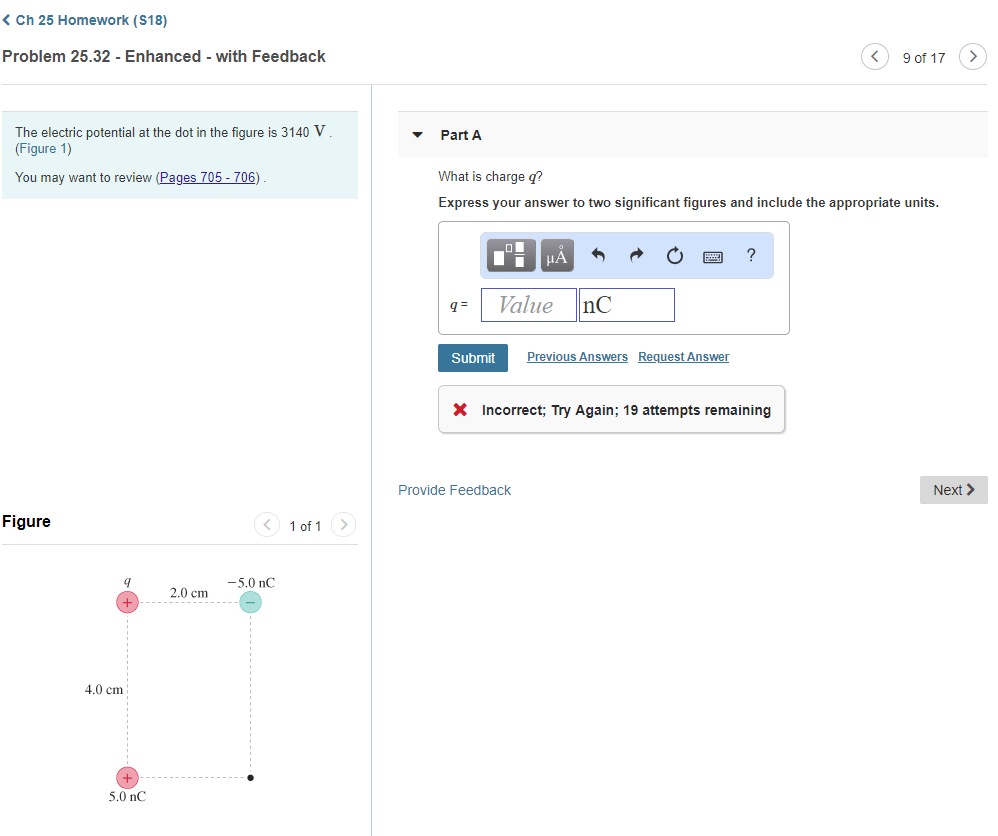Screen dimensions: 998x836
Task: Redo the answer edit
Action: coord(636,256)
